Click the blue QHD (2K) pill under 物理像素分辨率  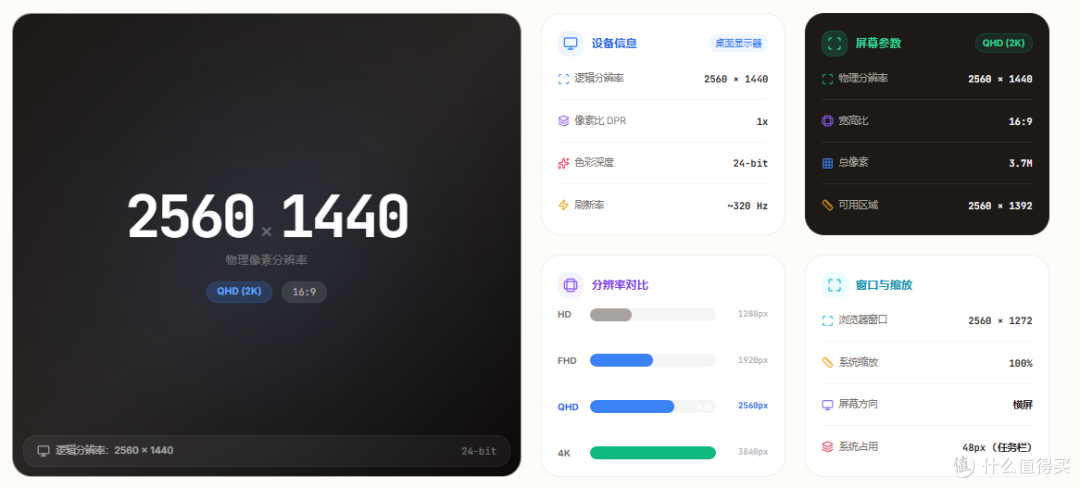tap(239, 291)
